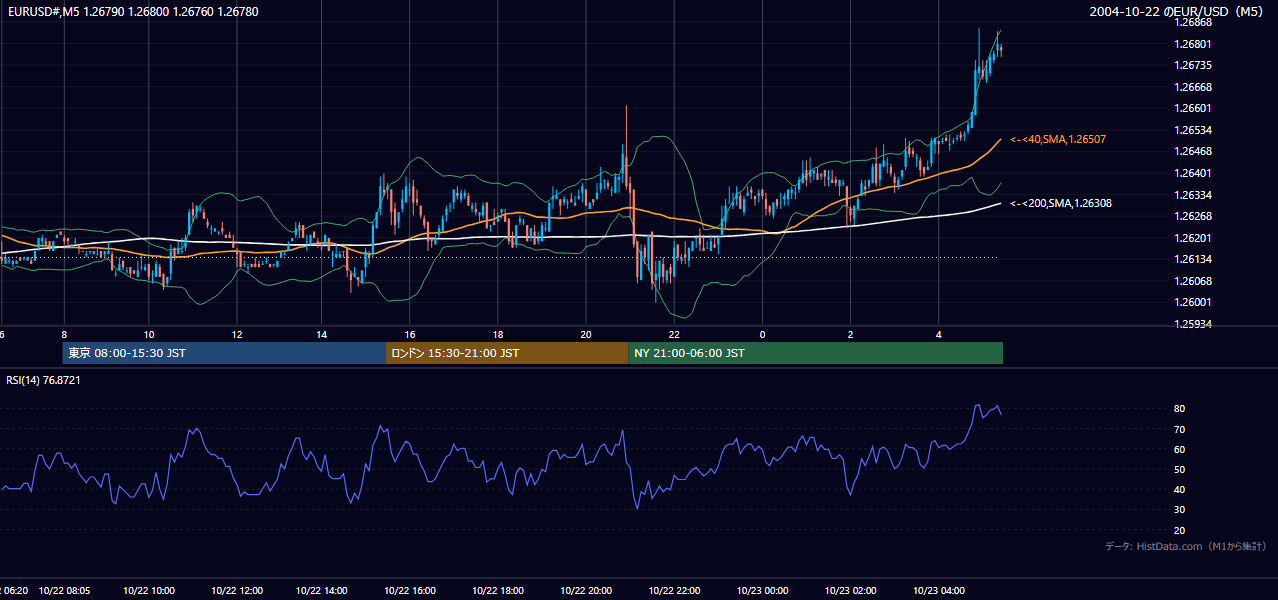Click the 10/23 02:00 date label
The image size is (1278, 600).
pyautogui.click(x=850, y=591)
